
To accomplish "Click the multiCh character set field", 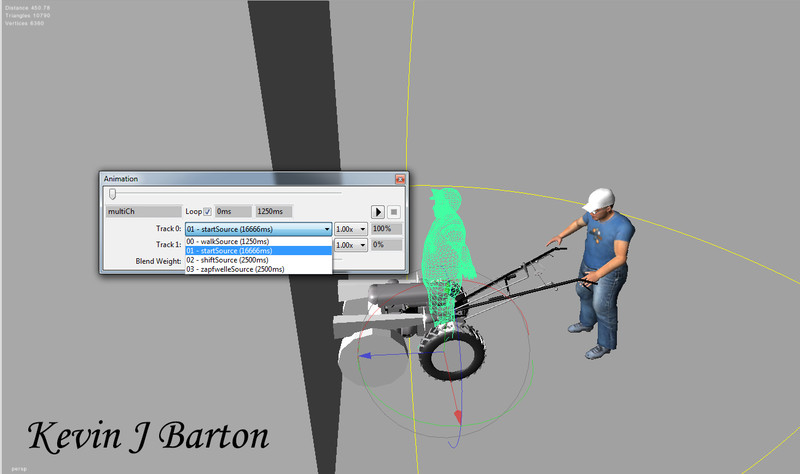I will coord(142,212).
